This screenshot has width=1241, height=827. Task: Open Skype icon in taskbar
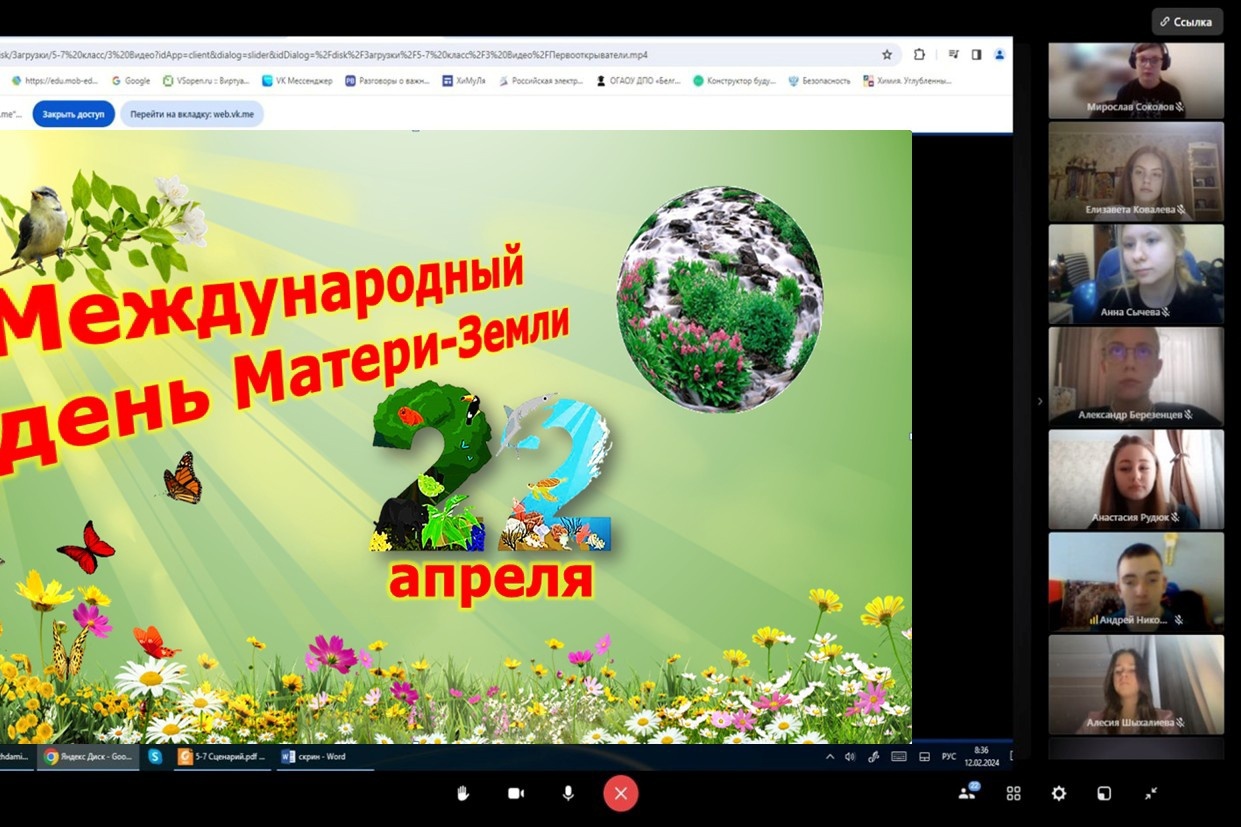tap(155, 757)
